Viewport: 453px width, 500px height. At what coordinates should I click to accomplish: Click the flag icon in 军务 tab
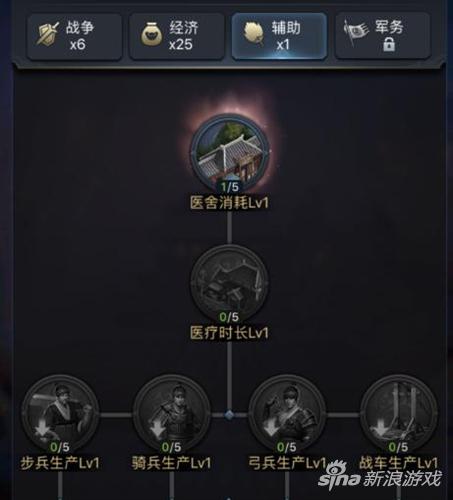click(357, 32)
